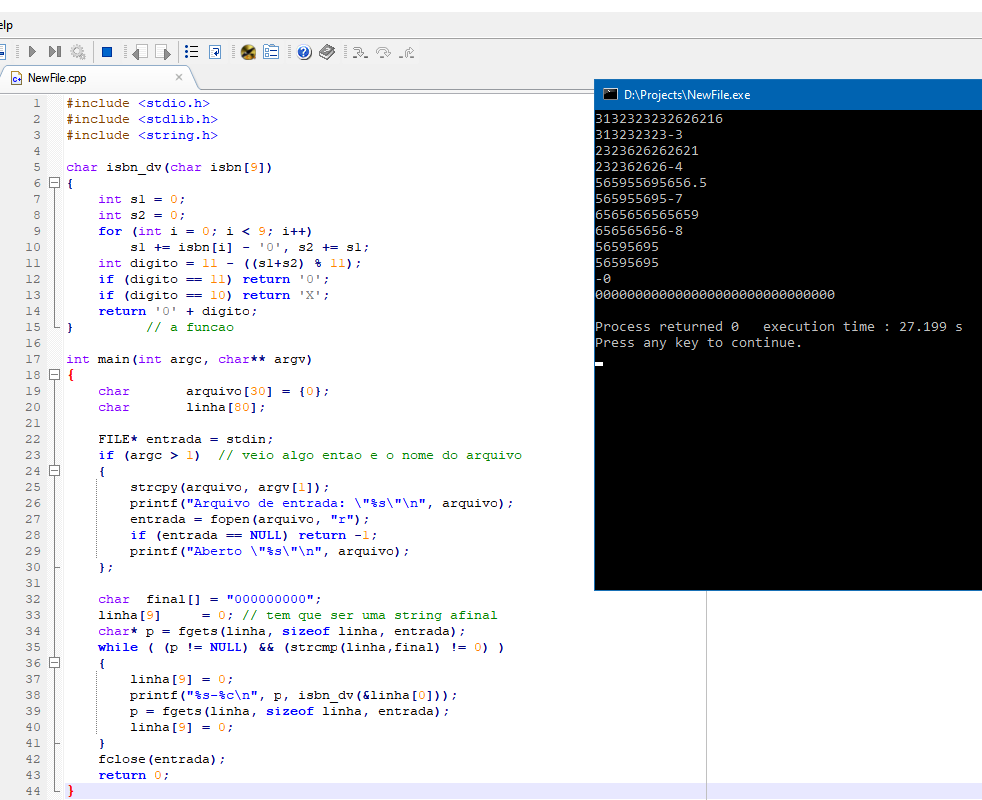
Task: Collapse the while-loop fold at line 36
Action: point(54,663)
